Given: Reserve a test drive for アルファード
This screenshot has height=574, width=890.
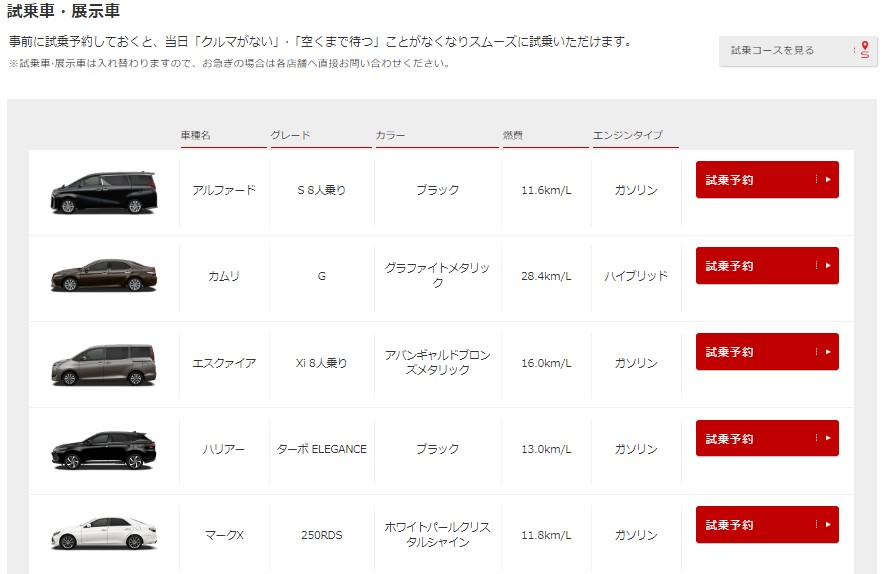Looking at the screenshot, I should [767, 179].
